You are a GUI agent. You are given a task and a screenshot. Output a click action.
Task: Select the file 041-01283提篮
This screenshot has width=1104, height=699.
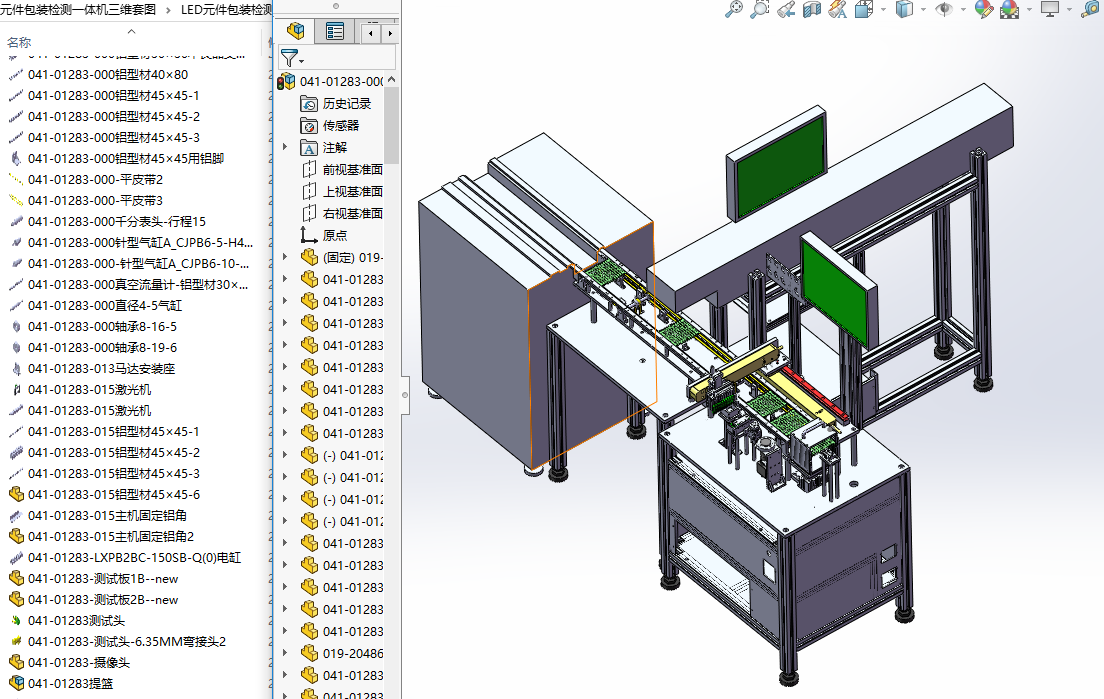point(68,683)
